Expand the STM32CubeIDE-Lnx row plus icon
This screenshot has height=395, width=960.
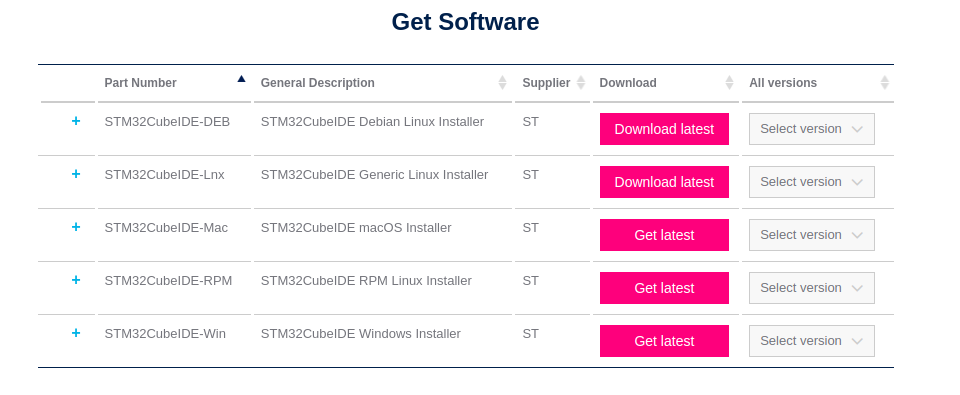[76, 175]
